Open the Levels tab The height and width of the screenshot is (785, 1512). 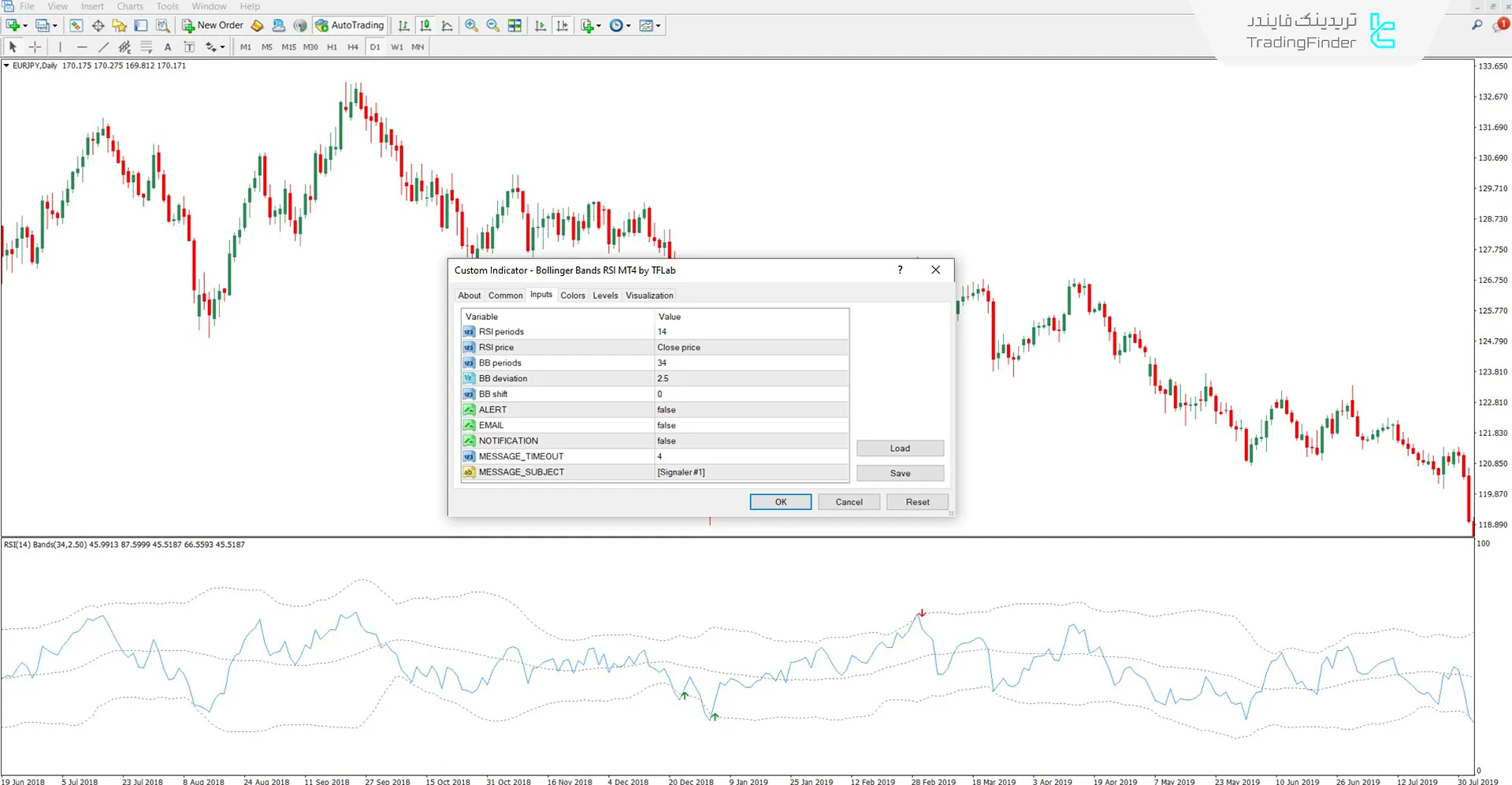pyautogui.click(x=605, y=296)
